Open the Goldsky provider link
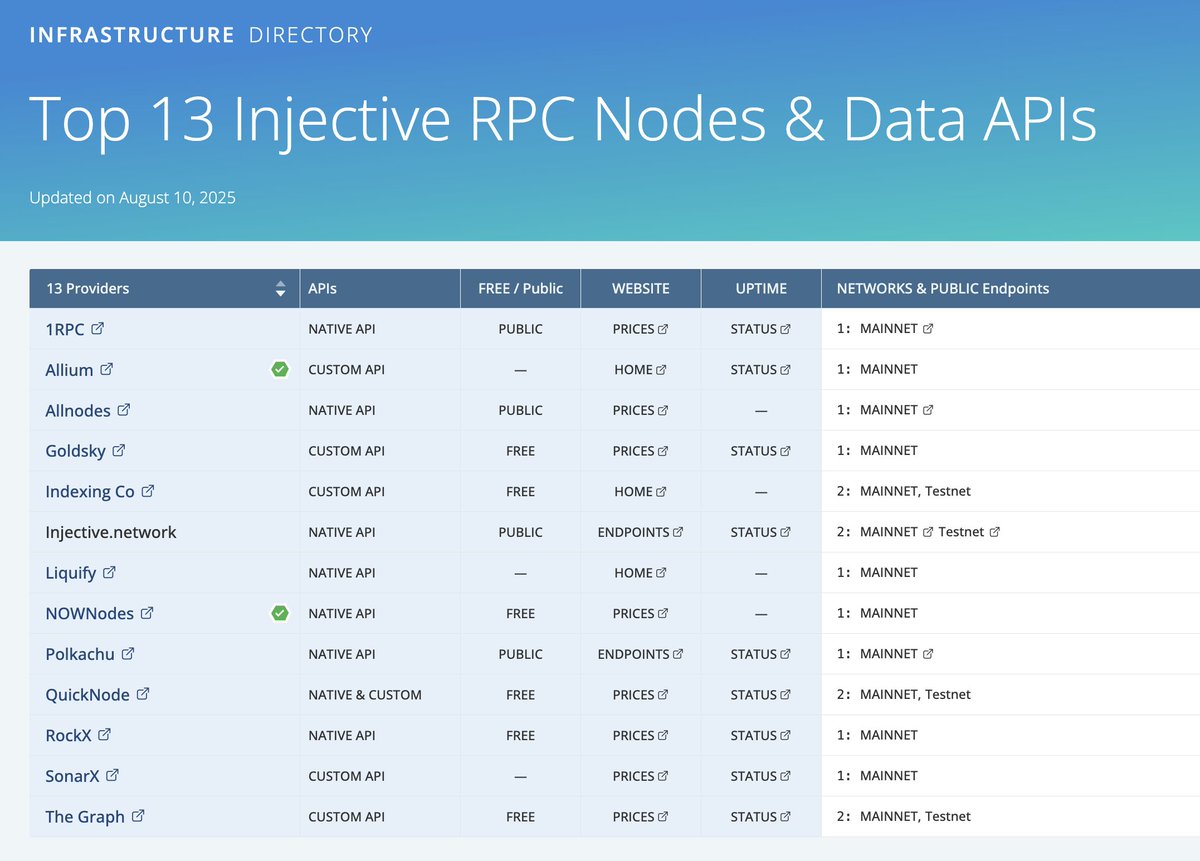 pyautogui.click(x=85, y=451)
